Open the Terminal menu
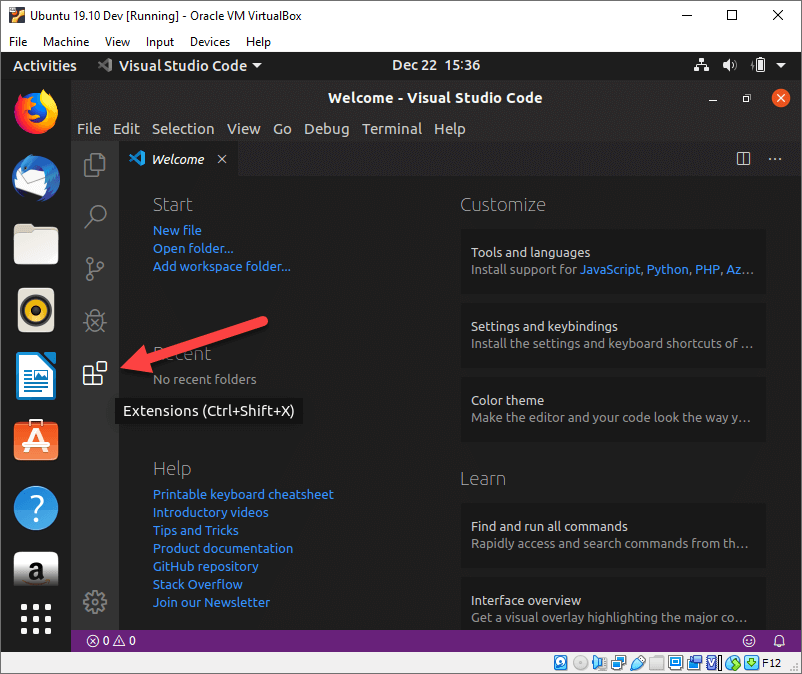 pyautogui.click(x=392, y=129)
